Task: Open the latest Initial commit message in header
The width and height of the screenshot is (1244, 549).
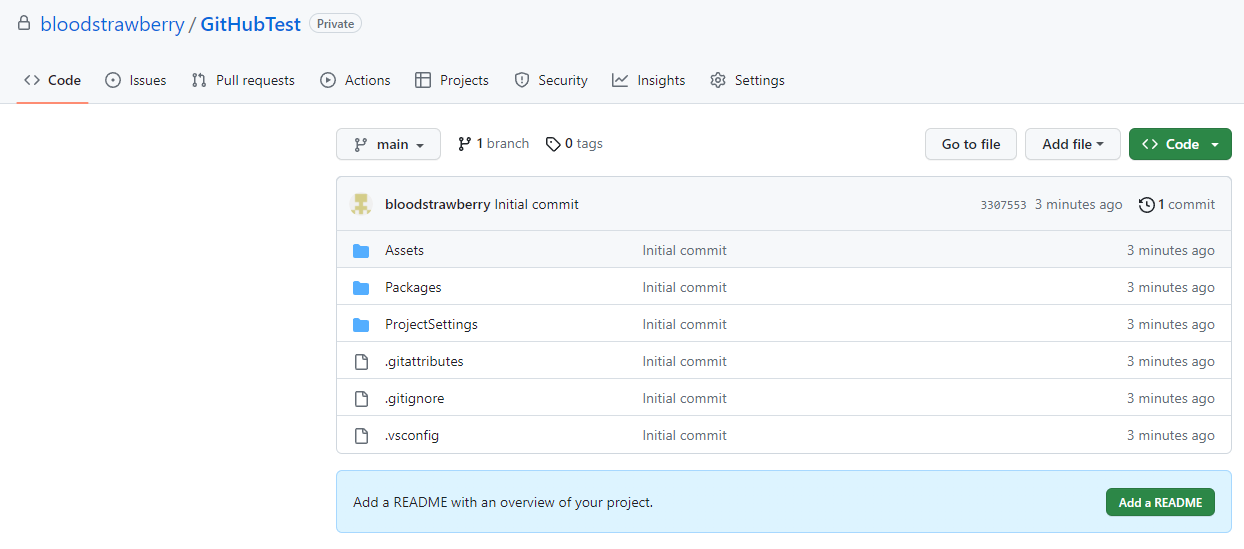Action: (537, 204)
